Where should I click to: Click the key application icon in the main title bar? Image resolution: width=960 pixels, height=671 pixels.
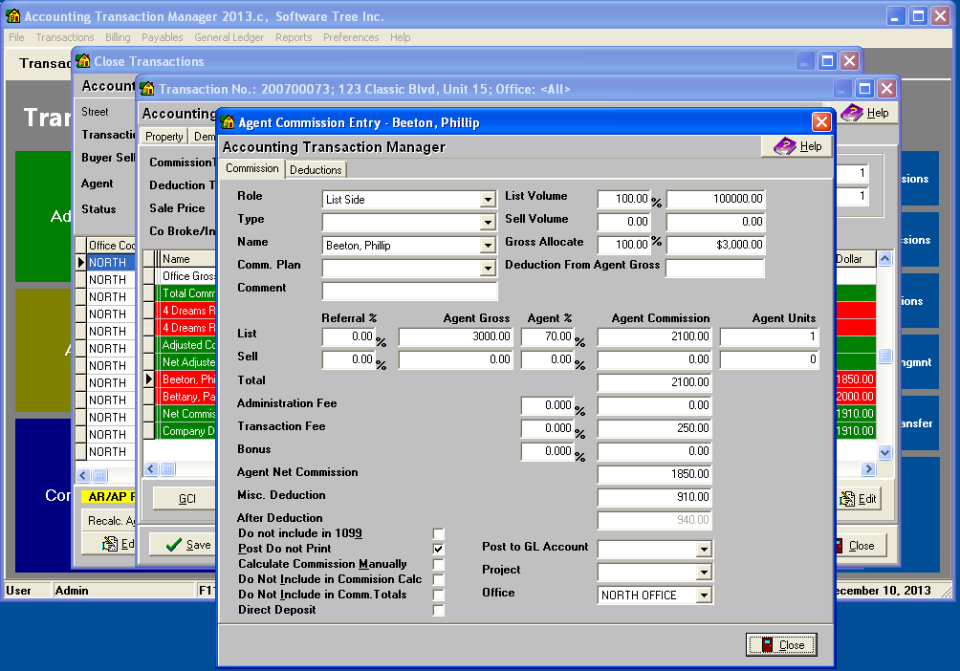pyautogui.click(x=11, y=15)
